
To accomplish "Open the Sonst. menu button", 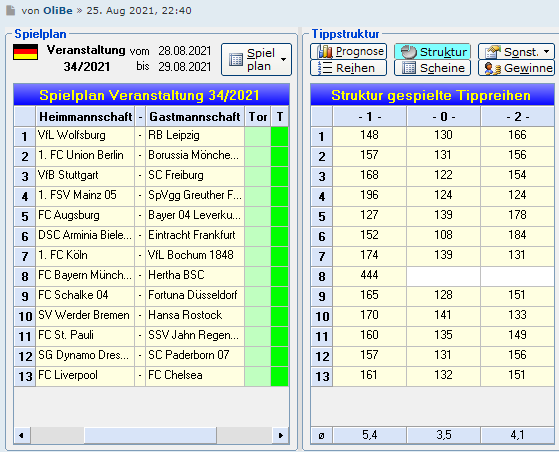I will click(x=516, y=52).
